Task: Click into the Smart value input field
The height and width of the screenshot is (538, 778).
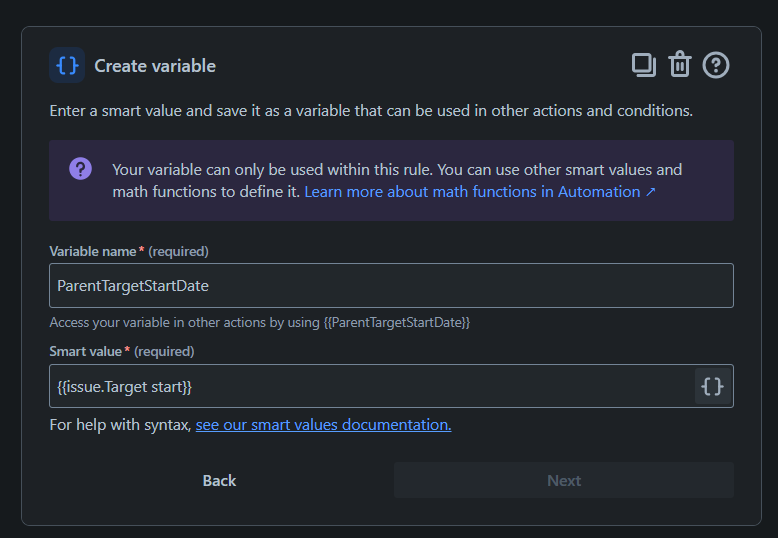Action: click(370, 386)
